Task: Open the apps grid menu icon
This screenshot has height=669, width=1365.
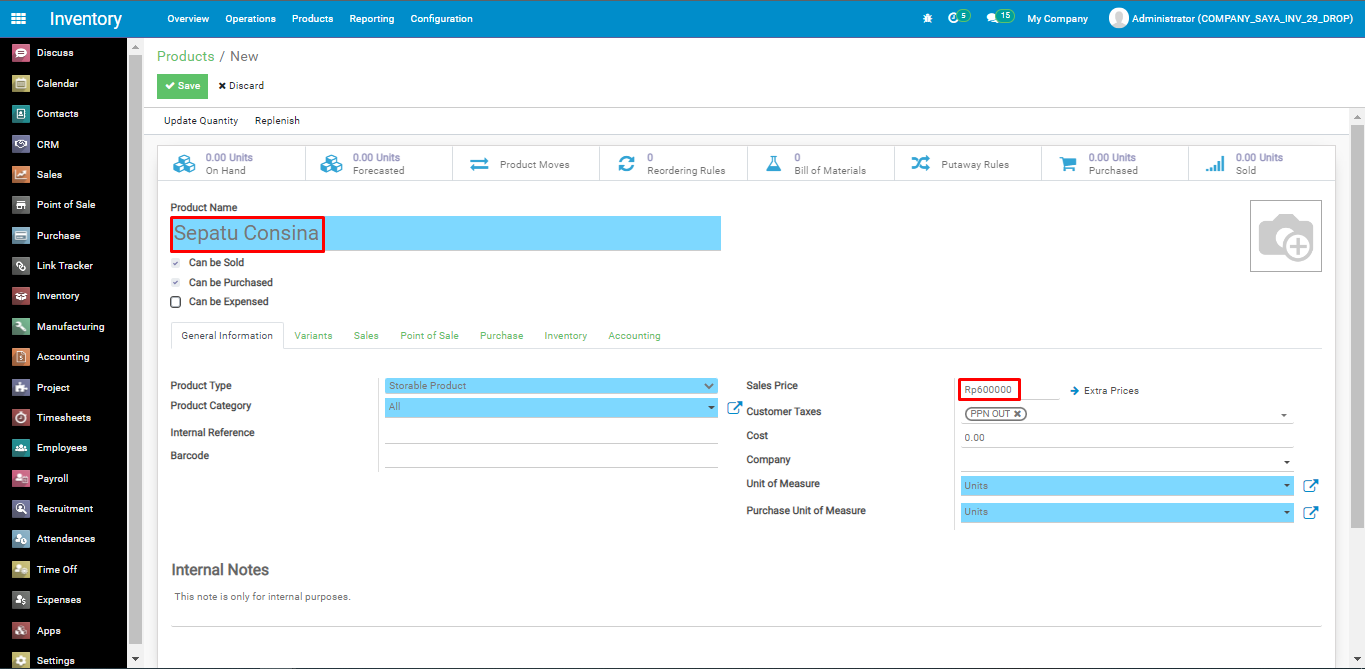Action: (x=18, y=18)
